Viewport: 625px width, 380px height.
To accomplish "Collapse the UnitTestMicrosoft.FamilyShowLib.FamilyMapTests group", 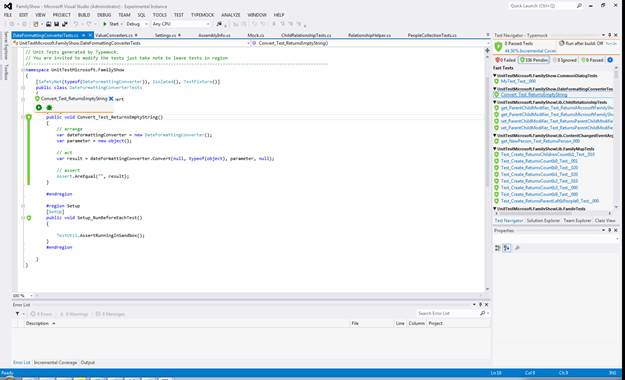I will [495, 149].
